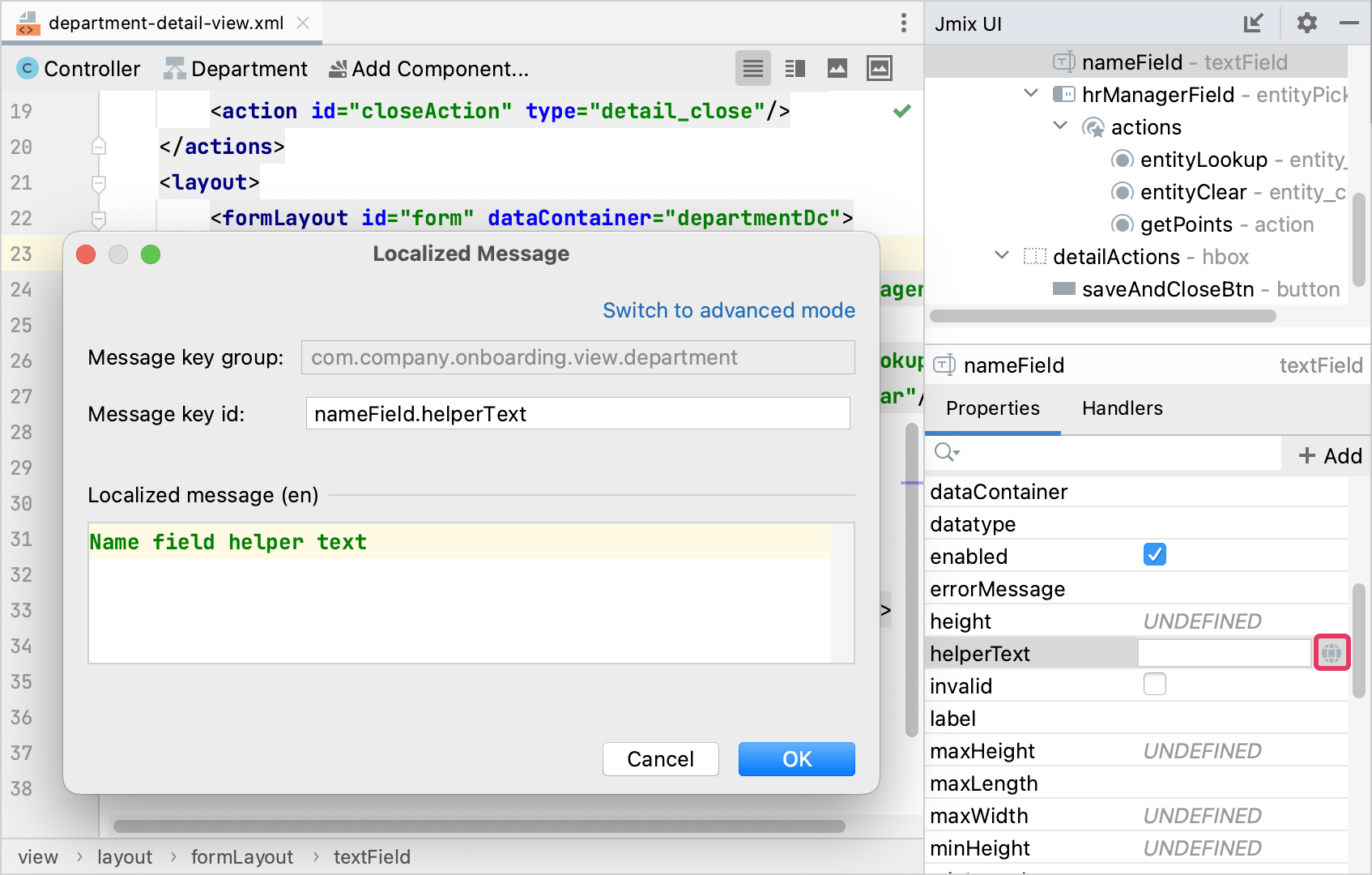
Task: Open editor tab options kebab menu
Action: [904, 23]
